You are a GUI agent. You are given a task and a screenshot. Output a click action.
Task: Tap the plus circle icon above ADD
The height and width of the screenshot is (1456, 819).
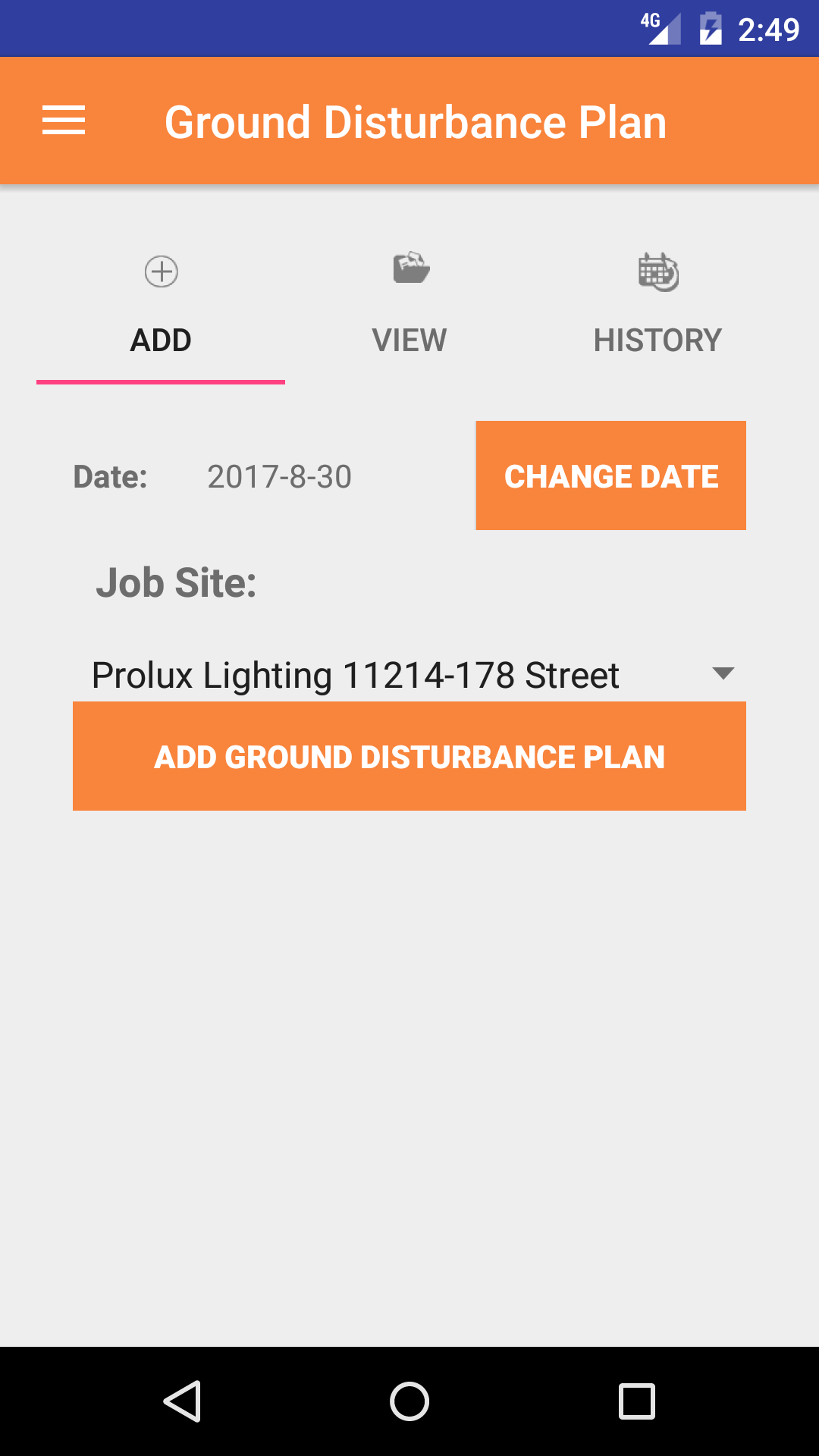click(161, 271)
